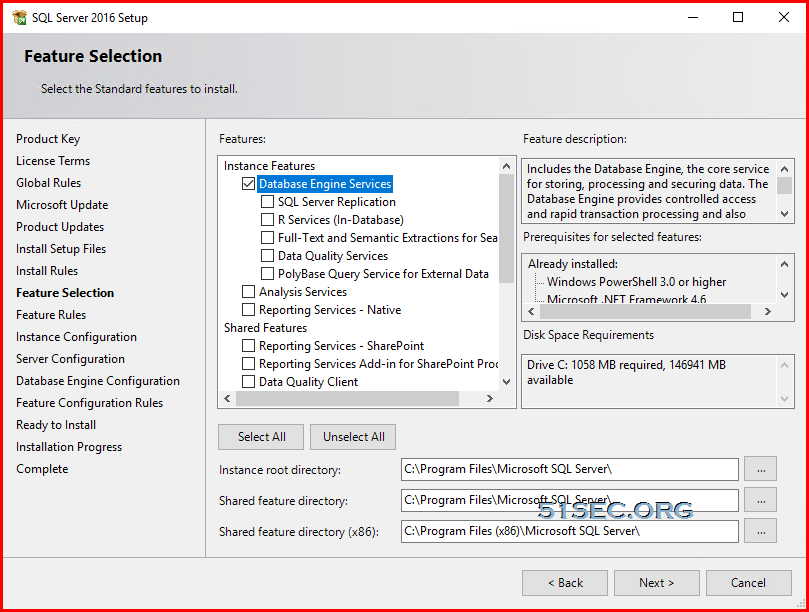Click Feature Configuration Rules step
Image resolution: width=809 pixels, height=612 pixels.
(x=89, y=403)
